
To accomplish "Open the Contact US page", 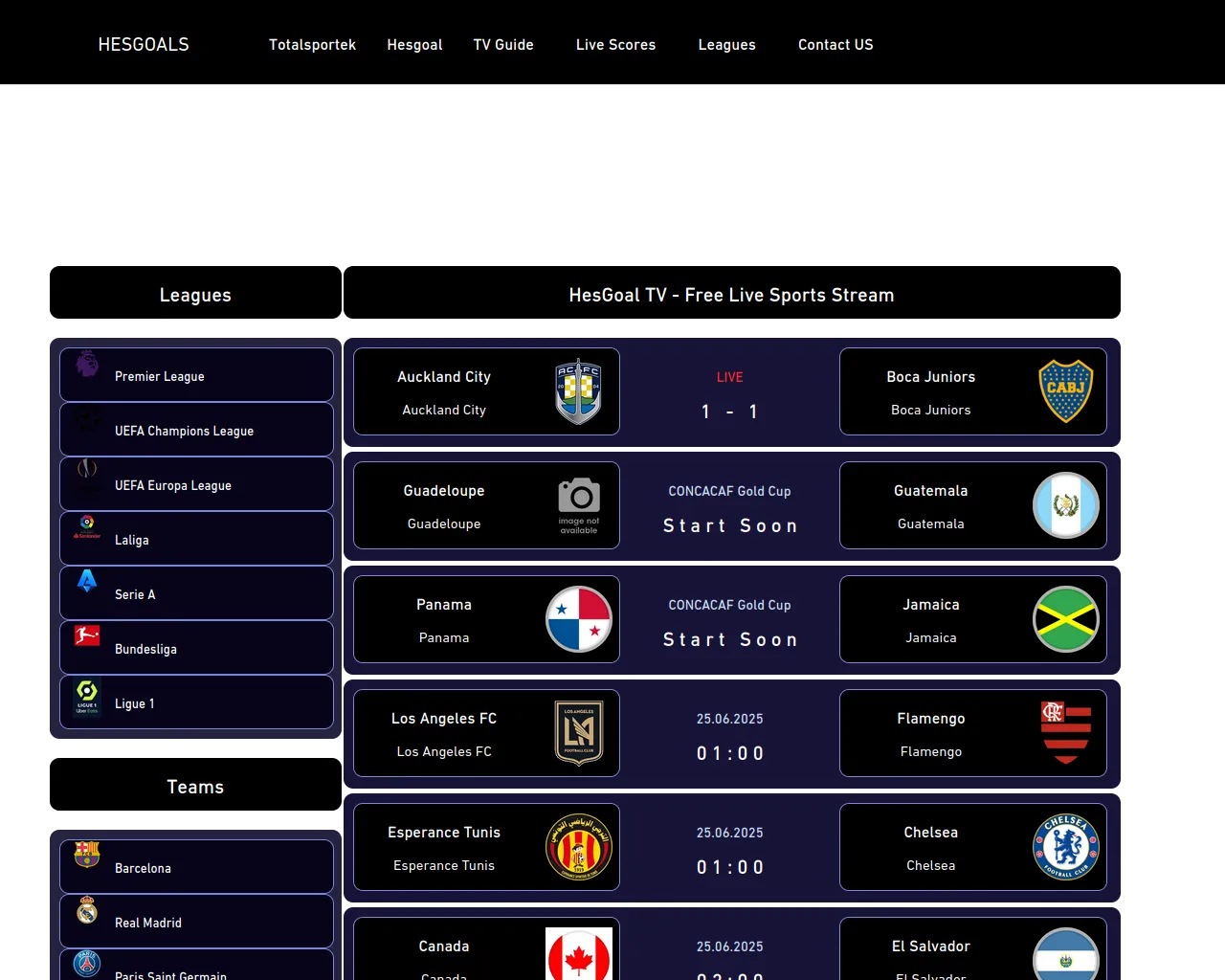I will (x=835, y=45).
